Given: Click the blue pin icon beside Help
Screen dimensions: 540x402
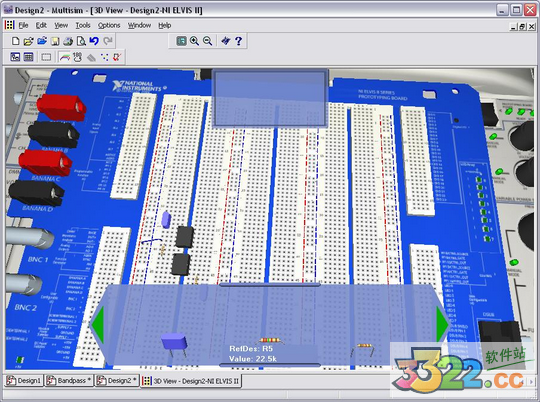Looking at the screenshot, I should (x=226, y=41).
